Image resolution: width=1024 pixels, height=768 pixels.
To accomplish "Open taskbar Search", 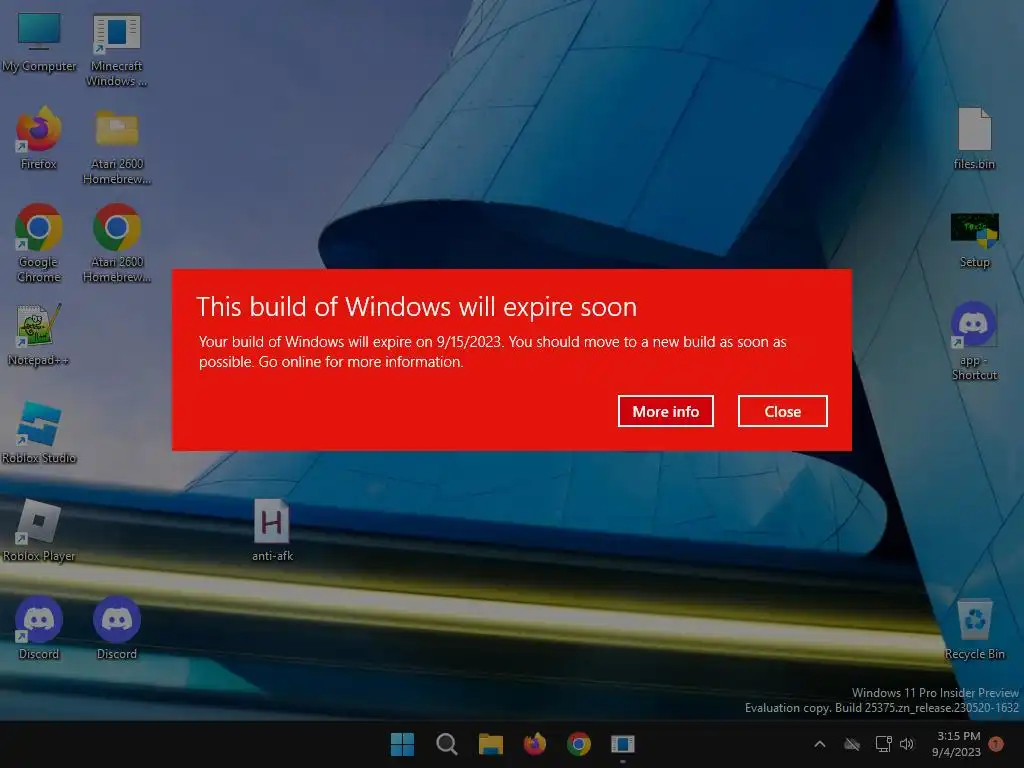I will 447,744.
